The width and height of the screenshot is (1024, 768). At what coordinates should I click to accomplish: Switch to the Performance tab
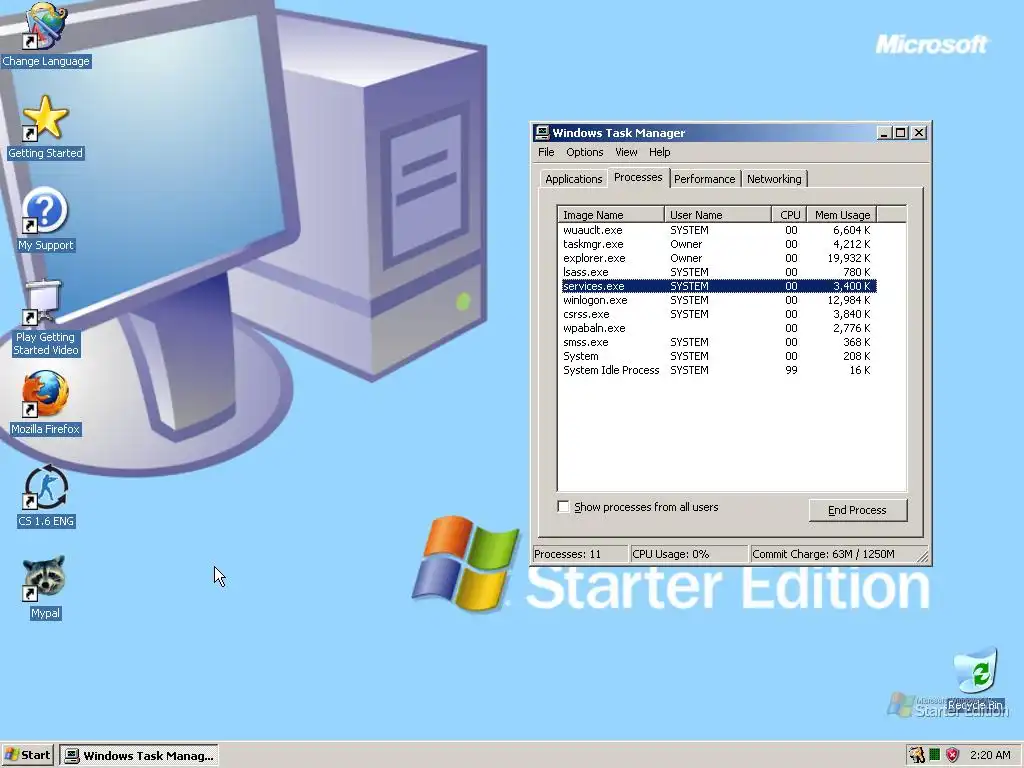pos(705,179)
